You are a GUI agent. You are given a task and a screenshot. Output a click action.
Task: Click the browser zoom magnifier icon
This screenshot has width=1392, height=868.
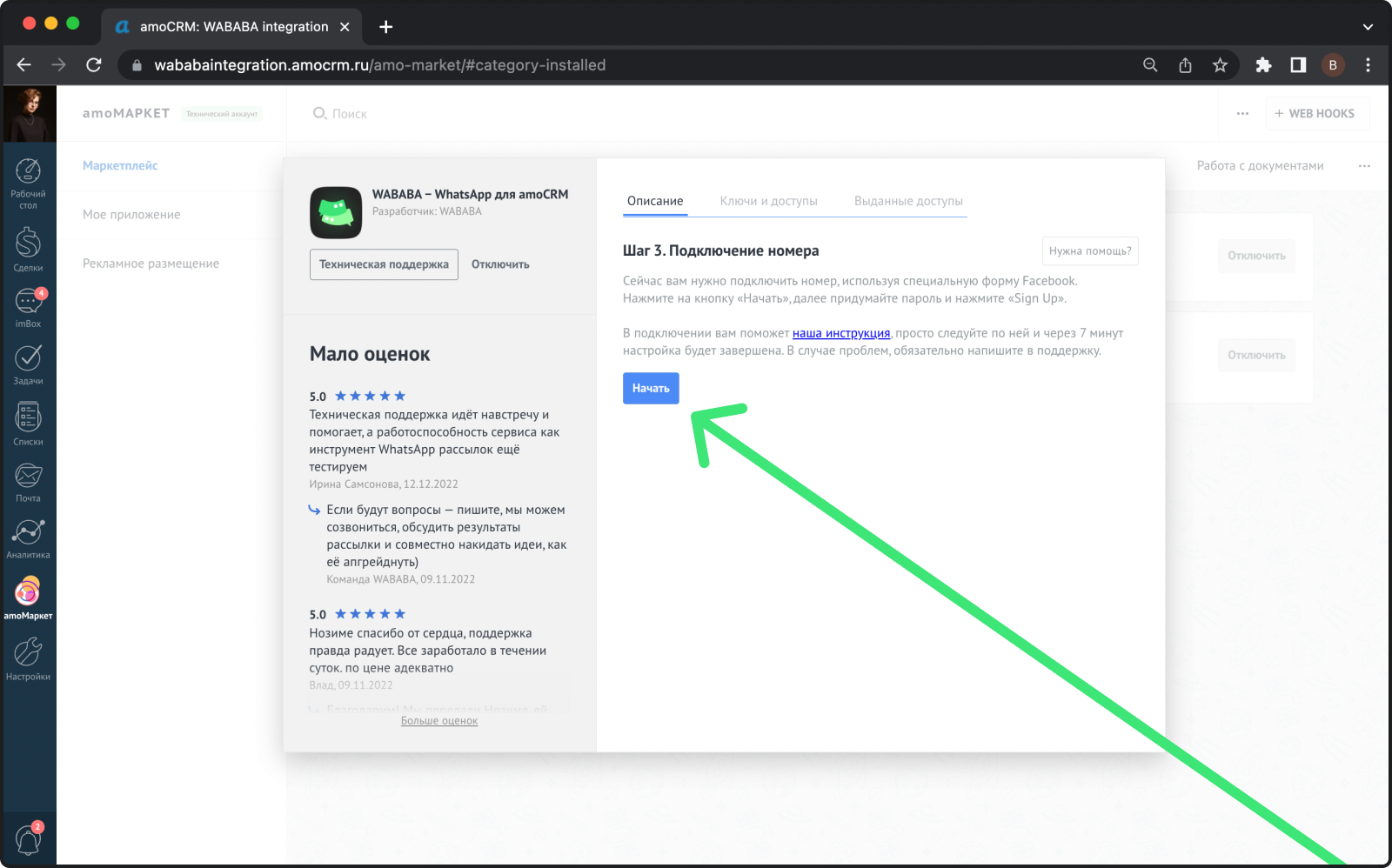coord(1150,65)
